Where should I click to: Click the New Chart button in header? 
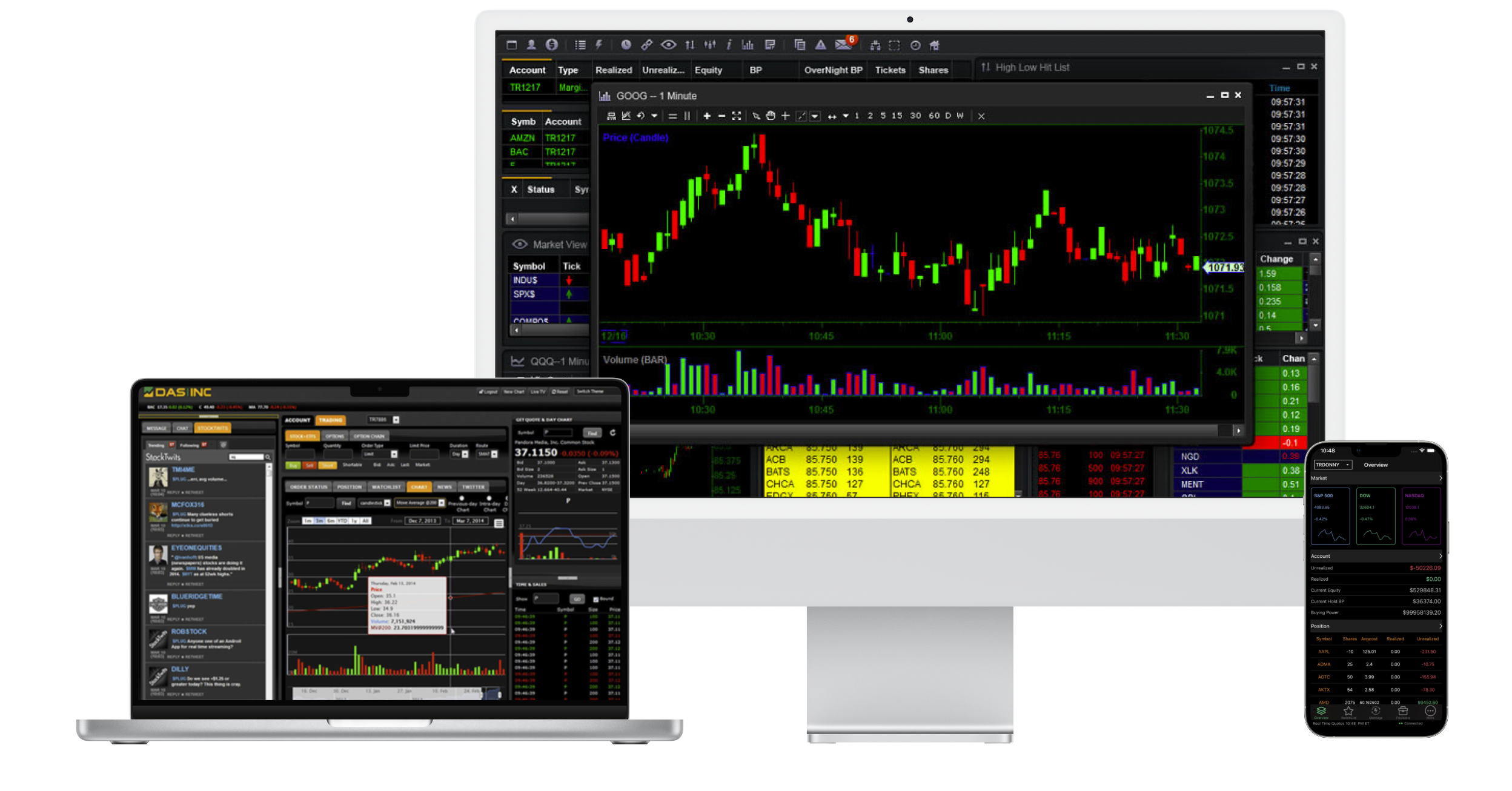(x=514, y=392)
